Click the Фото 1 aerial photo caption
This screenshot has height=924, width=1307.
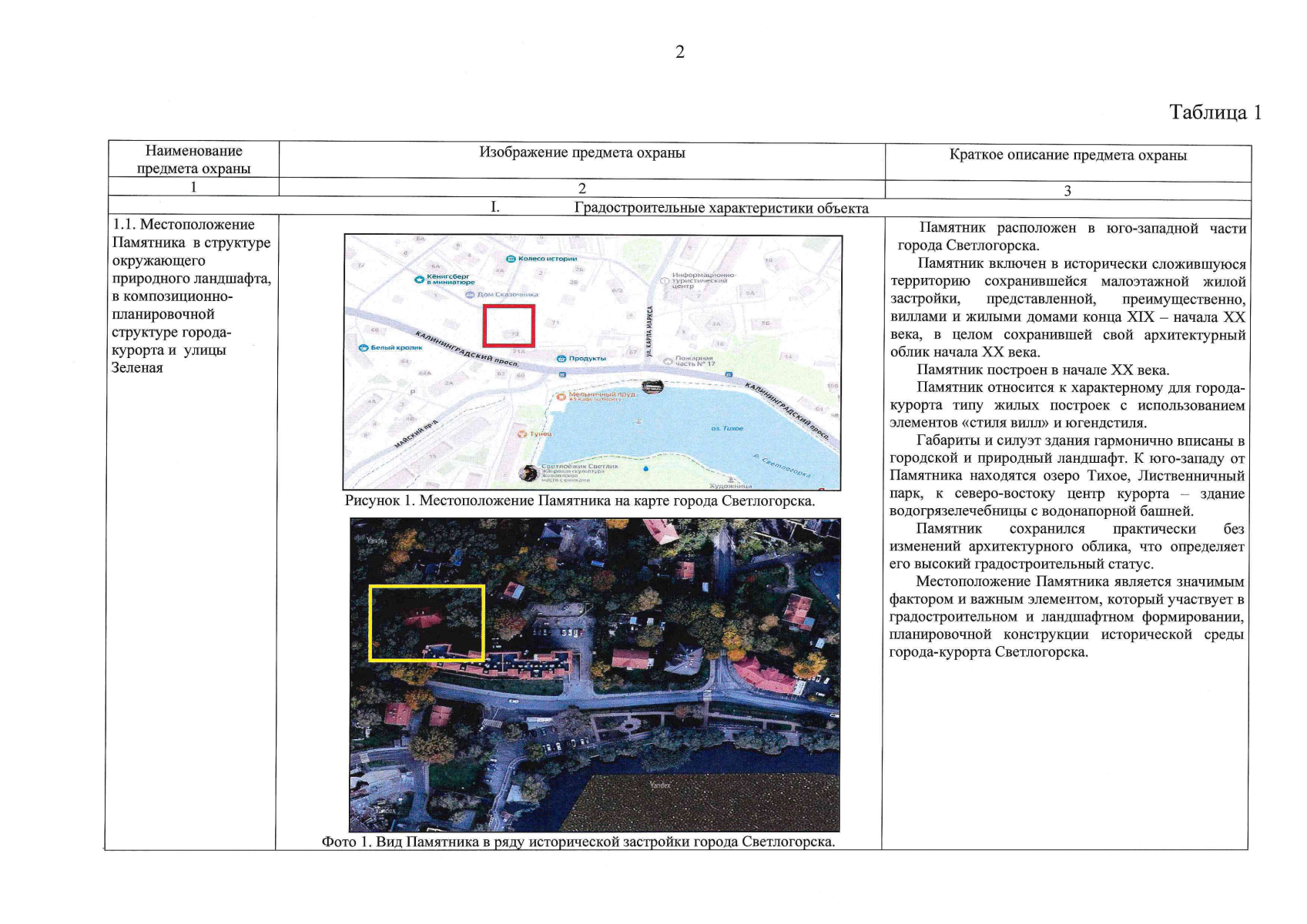click(x=578, y=842)
